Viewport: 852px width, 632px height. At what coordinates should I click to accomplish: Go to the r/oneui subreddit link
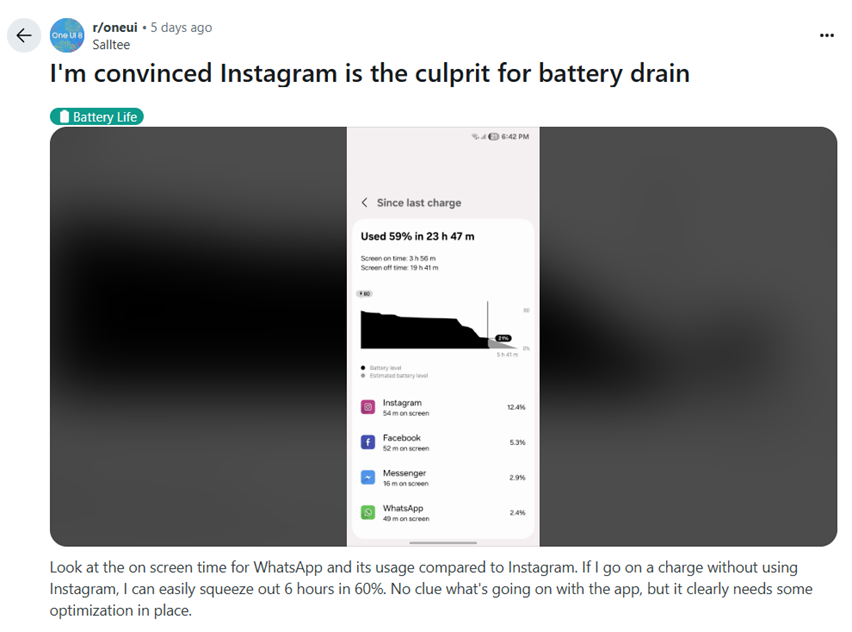coord(115,28)
